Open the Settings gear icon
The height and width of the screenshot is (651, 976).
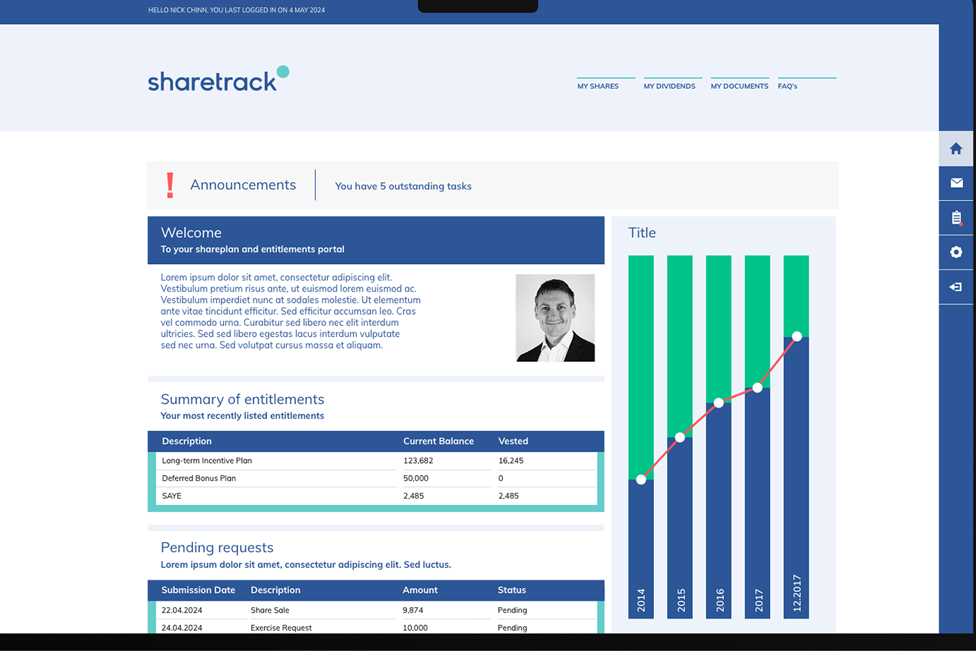click(x=956, y=252)
